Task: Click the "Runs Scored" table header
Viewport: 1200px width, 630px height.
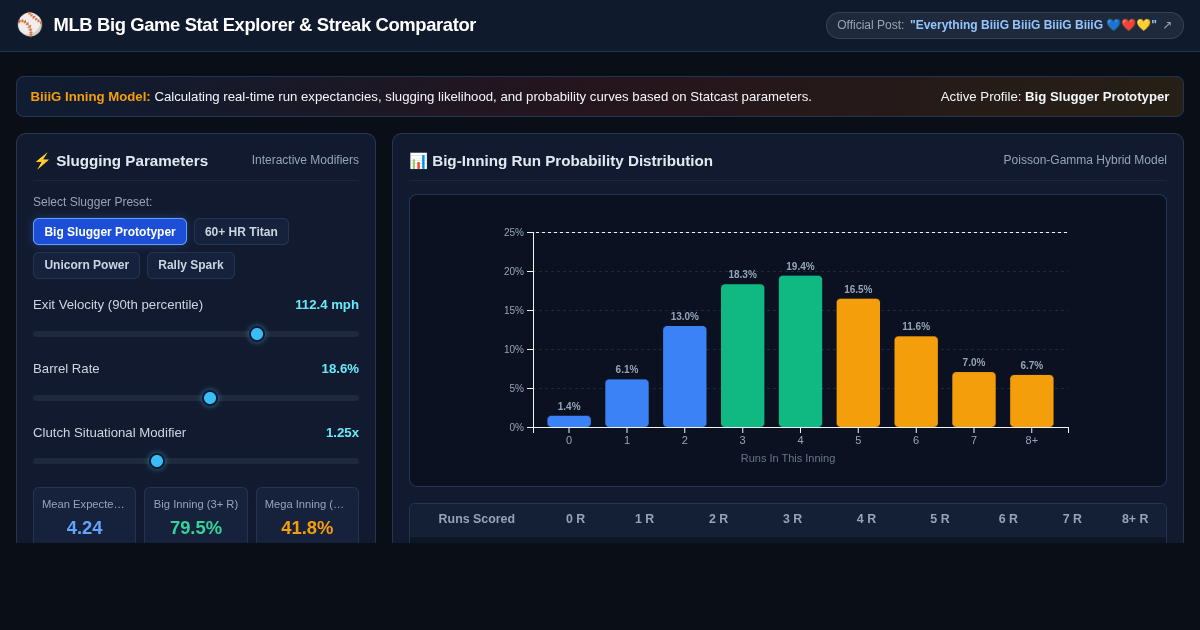Action: click(x=477, y=519)
